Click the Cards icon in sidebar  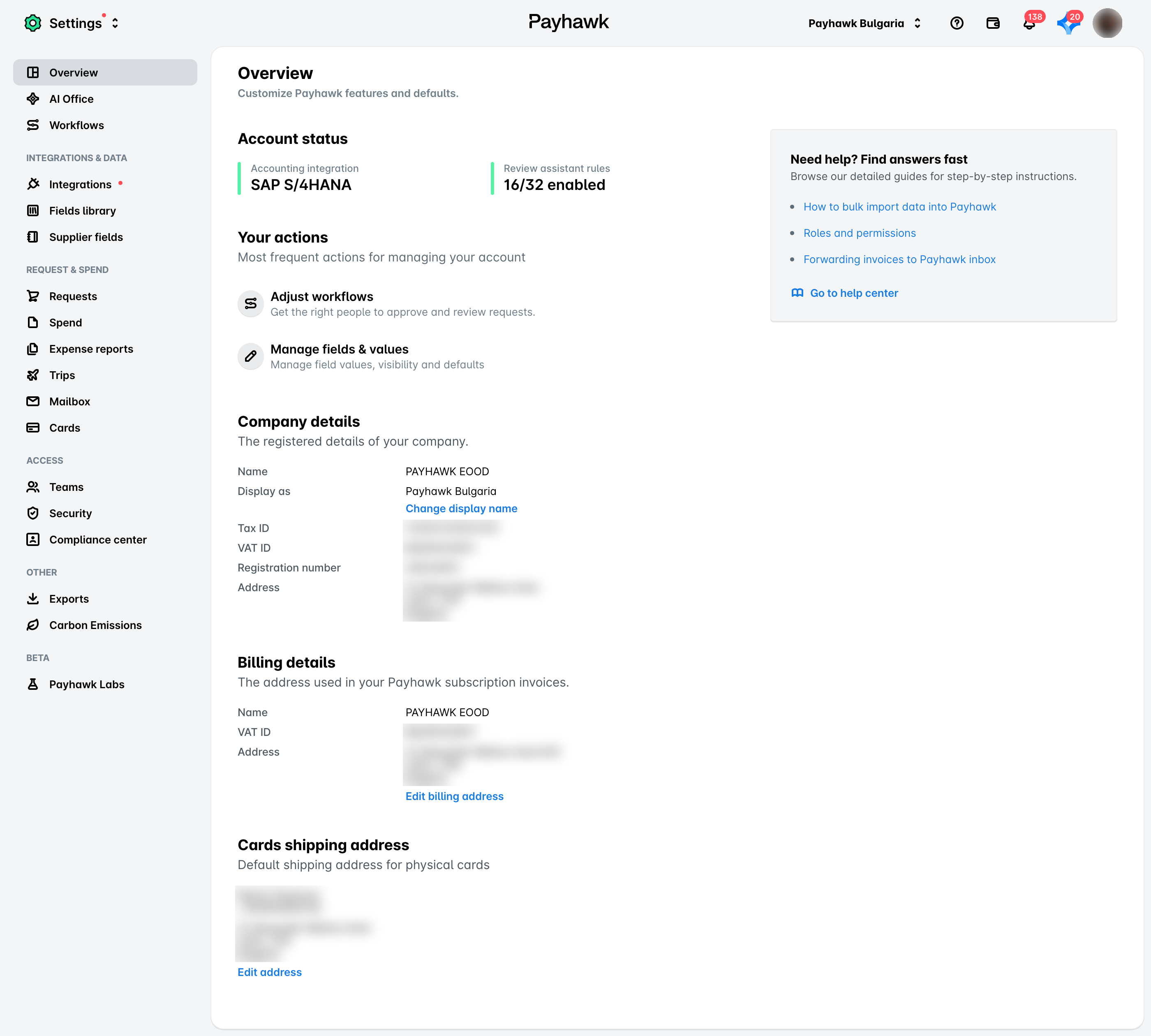33,428
